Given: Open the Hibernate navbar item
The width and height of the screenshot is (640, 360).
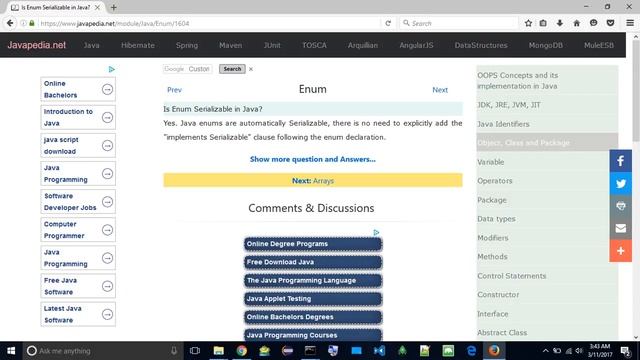Looking at the screenshot, I should tap(138, 45).
